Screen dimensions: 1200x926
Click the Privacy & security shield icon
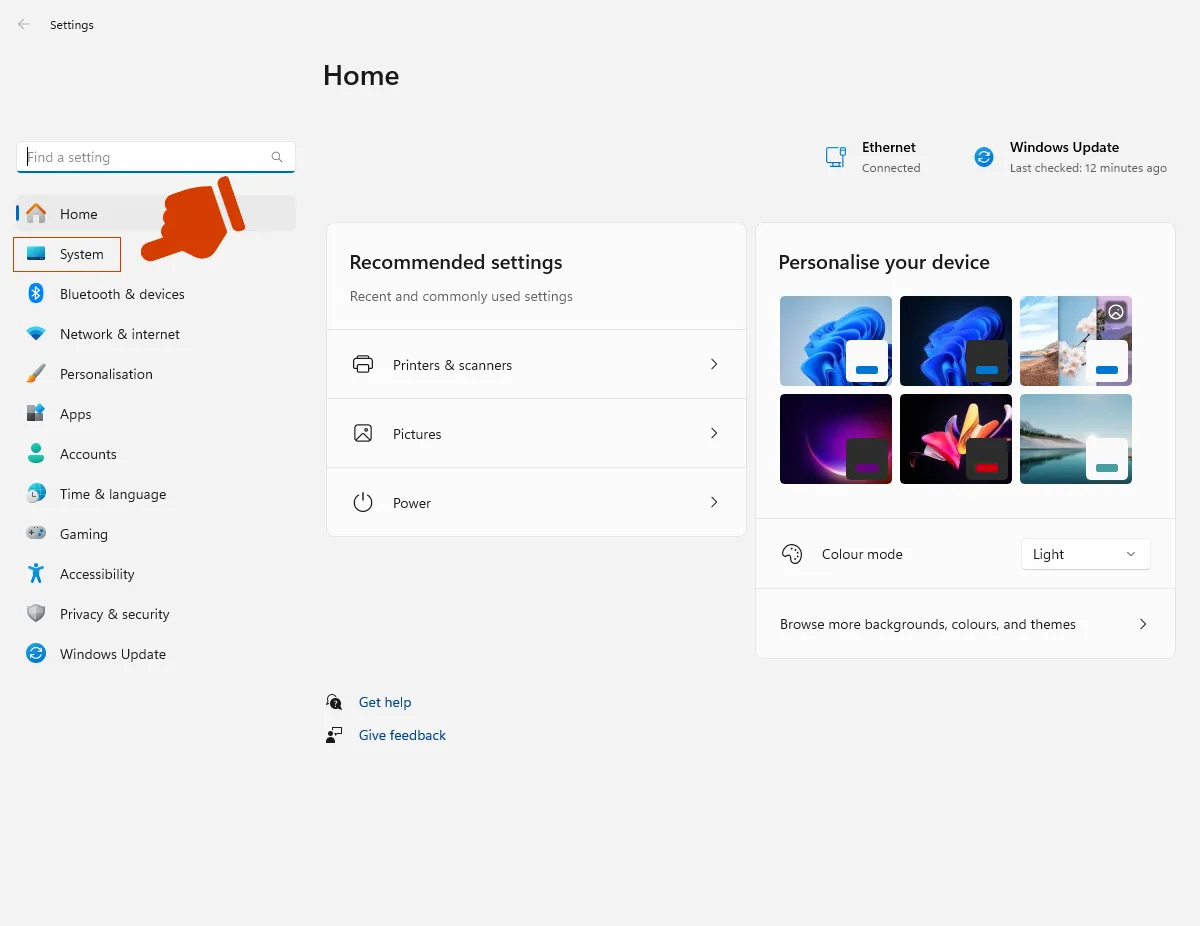pos(36,613)
